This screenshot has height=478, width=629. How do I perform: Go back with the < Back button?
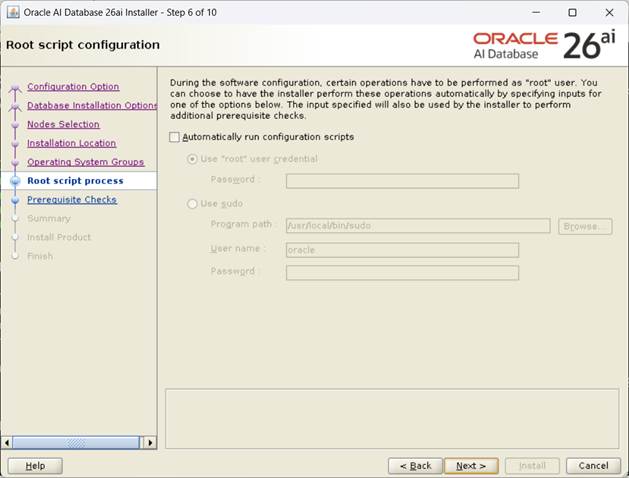[416, 466]
